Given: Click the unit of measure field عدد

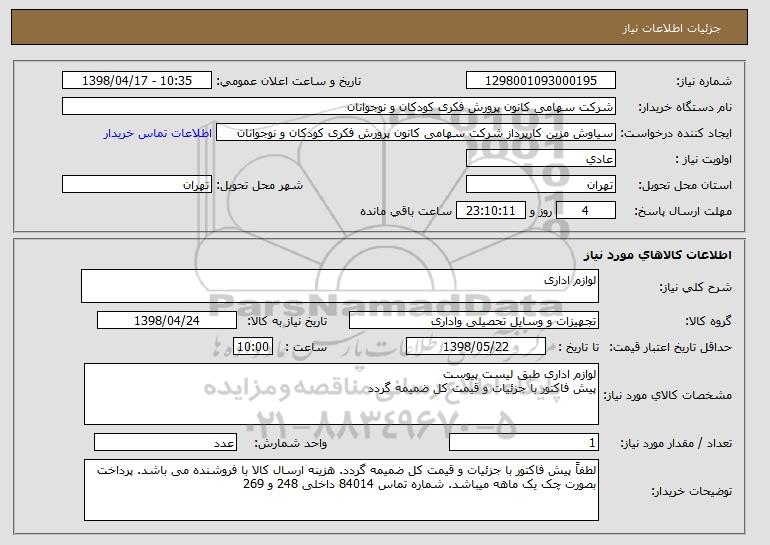Looking at the screenshot, I should (x=165, y=442).
